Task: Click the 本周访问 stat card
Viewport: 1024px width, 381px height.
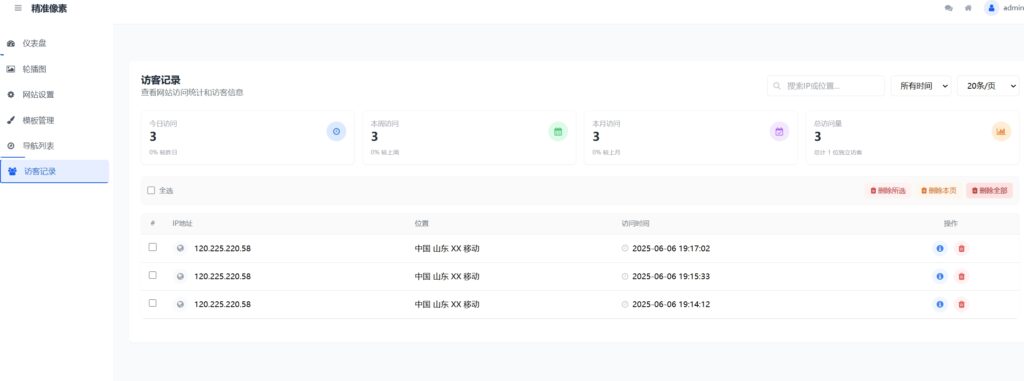Action: [x=469, y=137]
